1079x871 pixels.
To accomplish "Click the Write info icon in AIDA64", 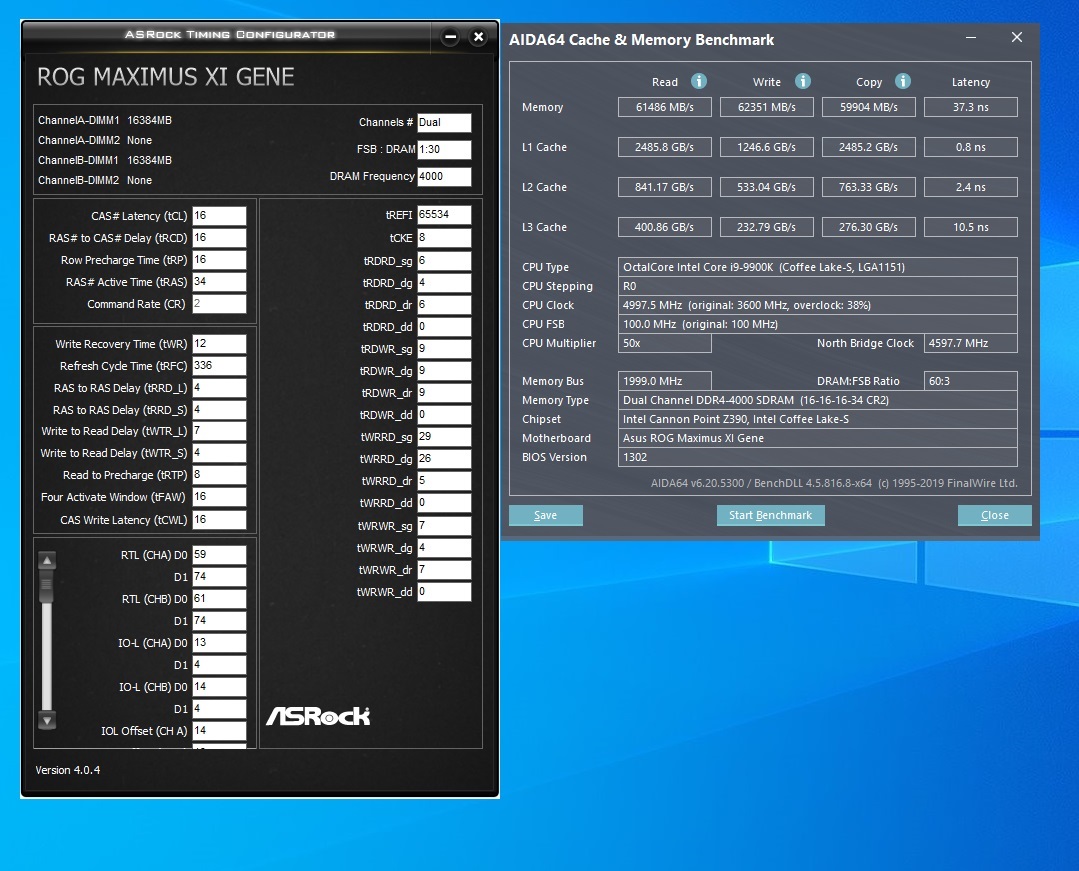I will click(802, 81).
